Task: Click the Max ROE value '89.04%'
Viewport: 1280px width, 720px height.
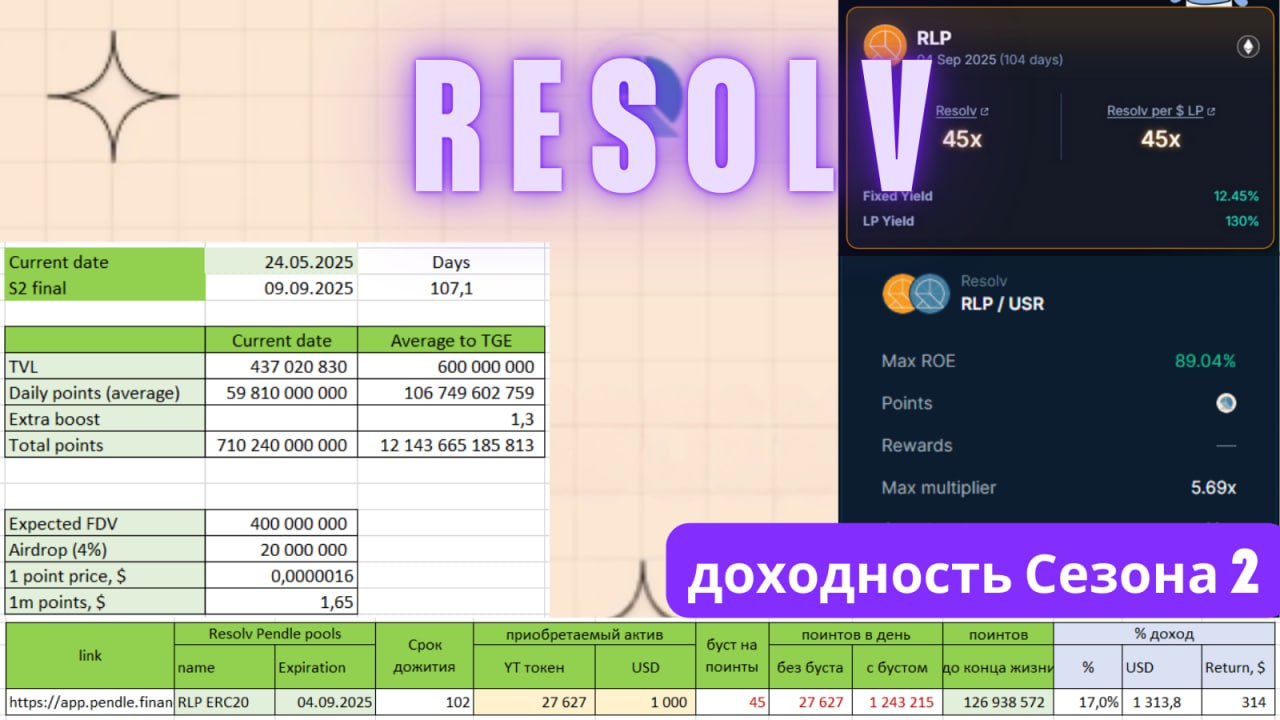Action: (x=1205, y=361)
